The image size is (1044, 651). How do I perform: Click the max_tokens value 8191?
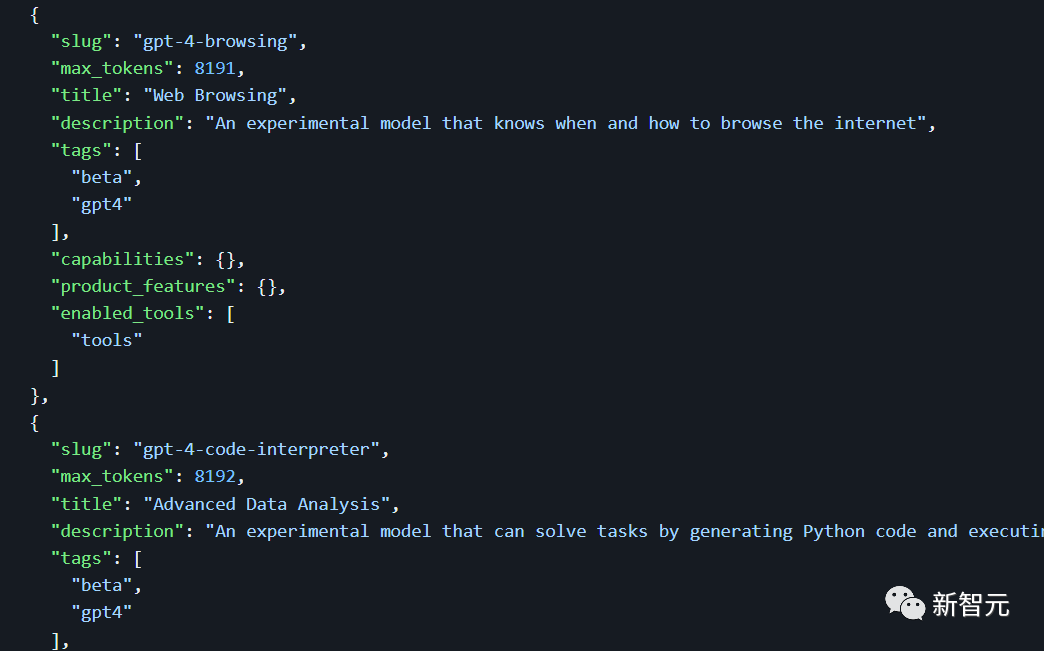pyautogui.click(x=214, y=68)
